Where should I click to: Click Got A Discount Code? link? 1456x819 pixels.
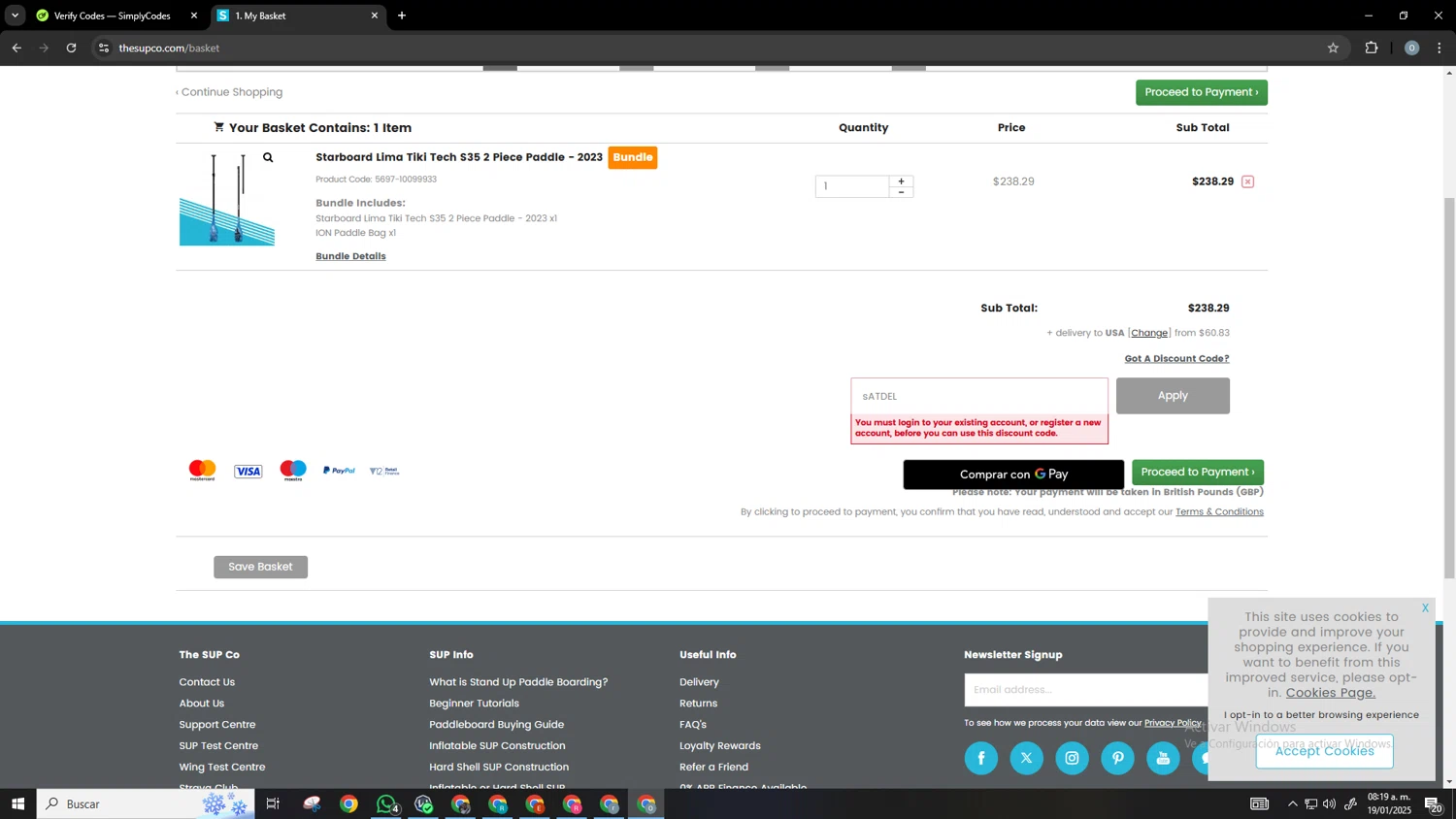coord(1176,359)
